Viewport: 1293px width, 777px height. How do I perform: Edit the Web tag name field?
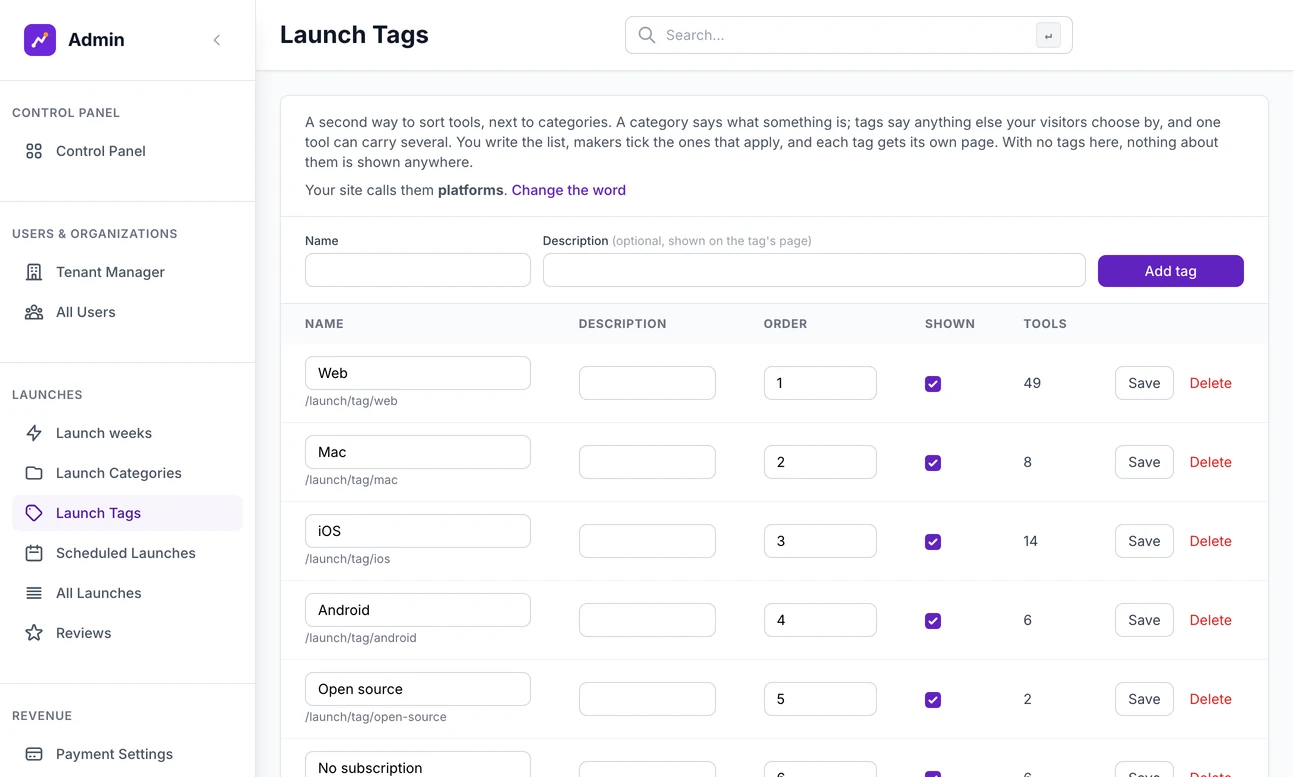coord(418,373)
